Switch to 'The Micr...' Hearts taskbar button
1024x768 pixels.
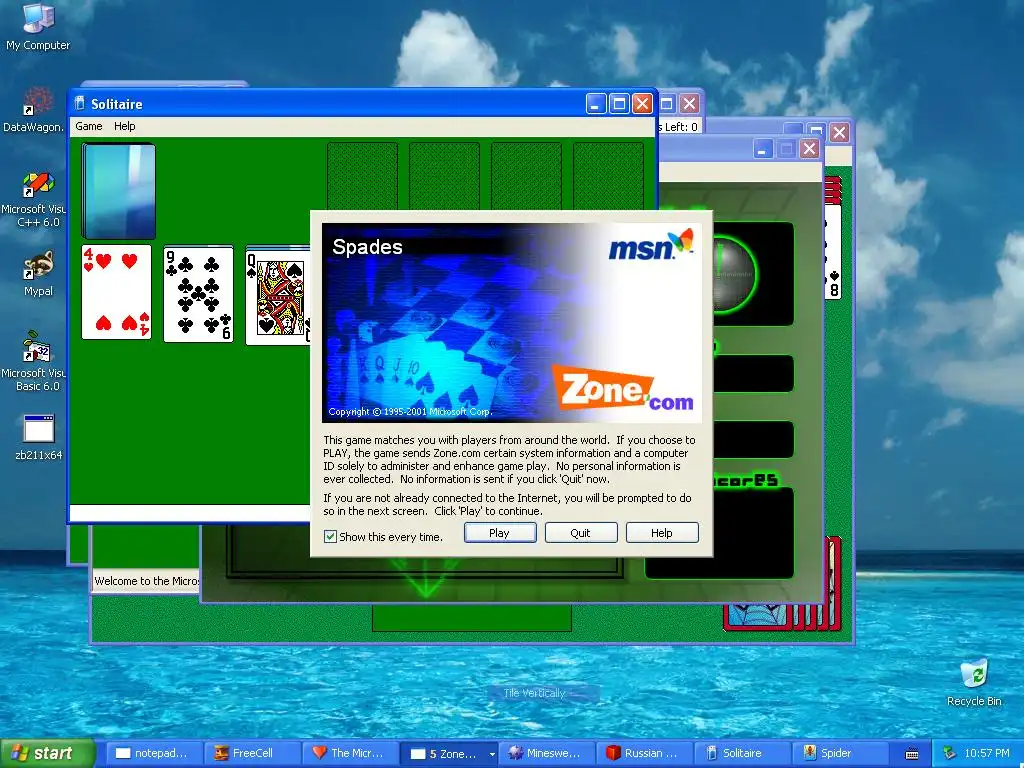(349, 753)
